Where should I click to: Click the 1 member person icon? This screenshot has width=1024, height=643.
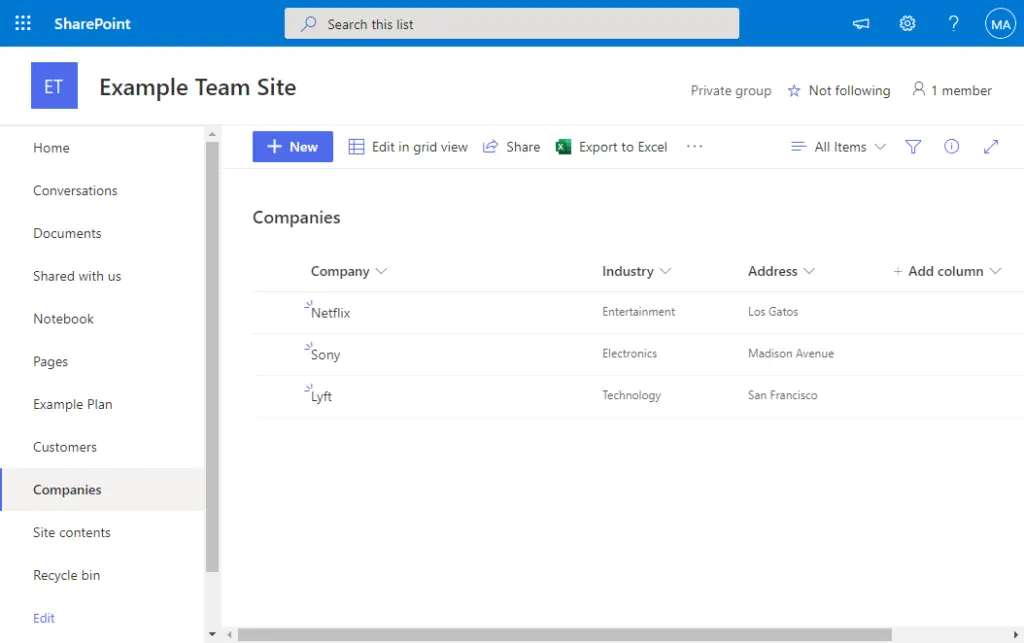pos(918,89)
